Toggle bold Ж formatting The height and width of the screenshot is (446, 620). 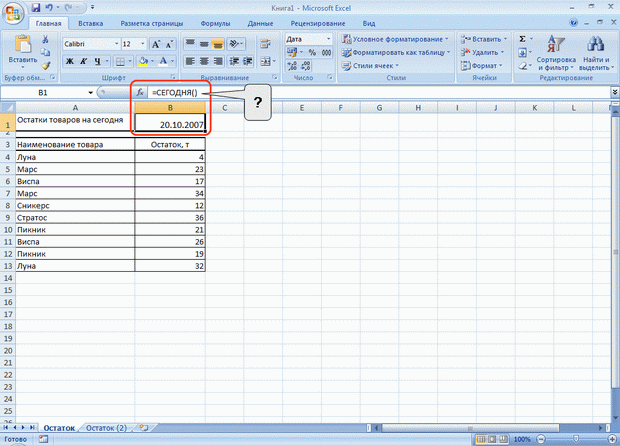[x=70, y=61]
